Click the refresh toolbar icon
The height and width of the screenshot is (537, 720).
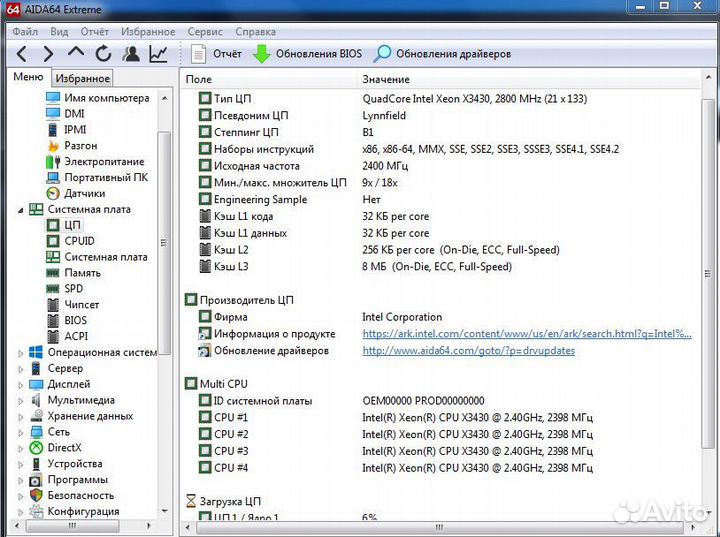point(103,54)
